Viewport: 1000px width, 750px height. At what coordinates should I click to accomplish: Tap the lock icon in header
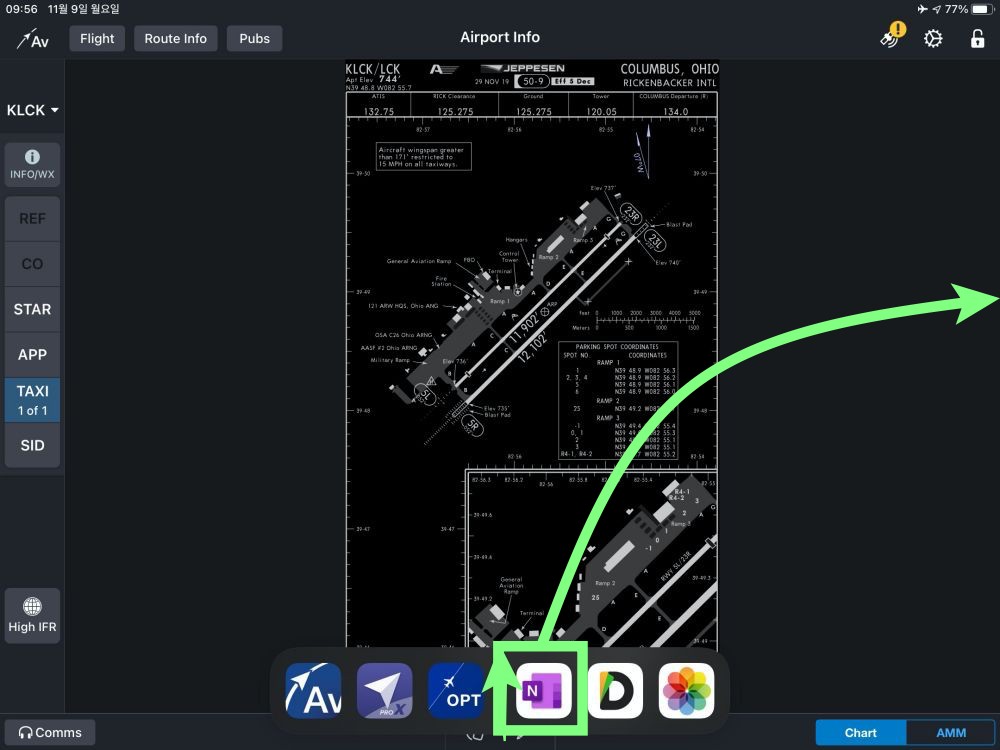[x=977, y=39]
